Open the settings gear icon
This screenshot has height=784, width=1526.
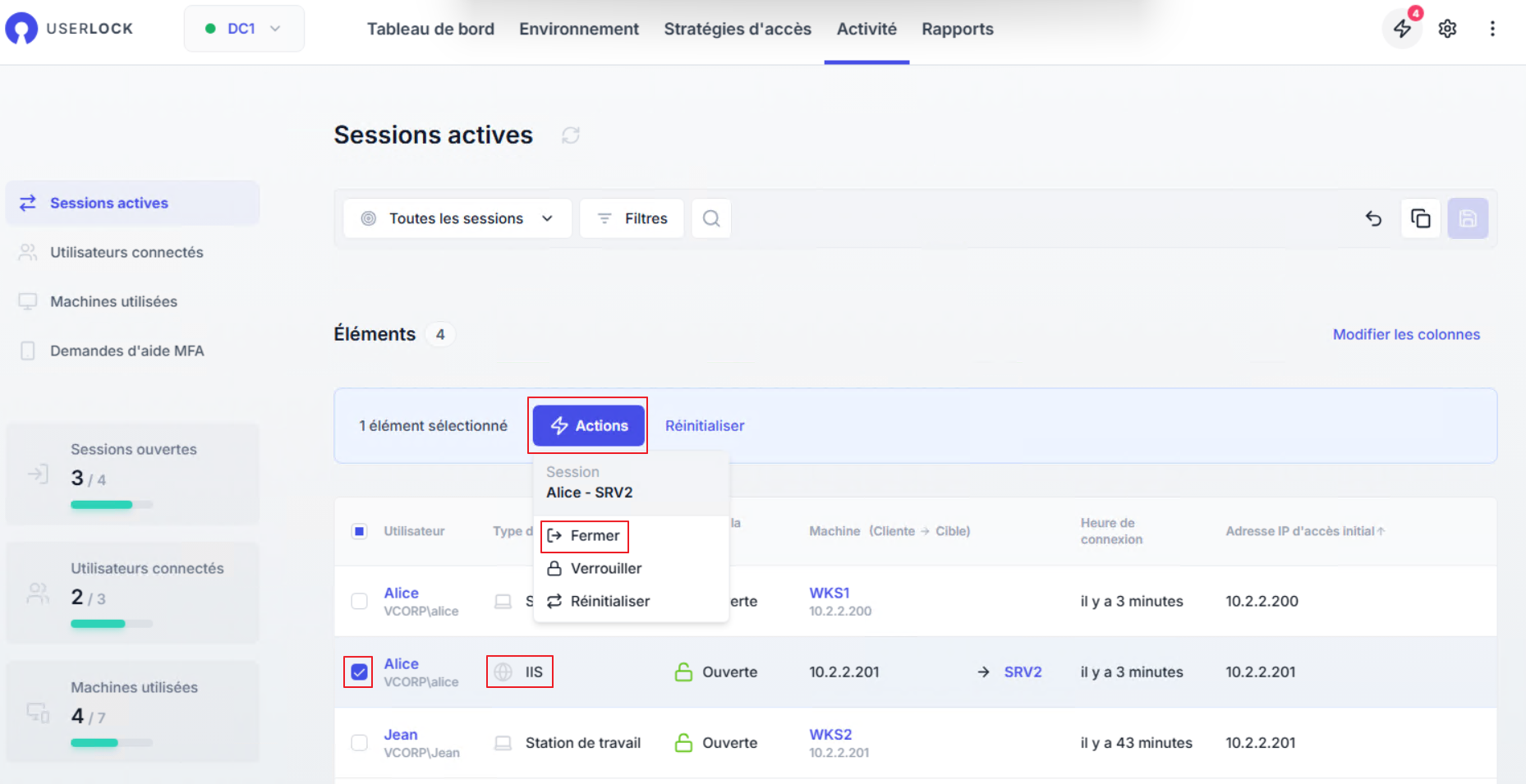point(1447,29)
